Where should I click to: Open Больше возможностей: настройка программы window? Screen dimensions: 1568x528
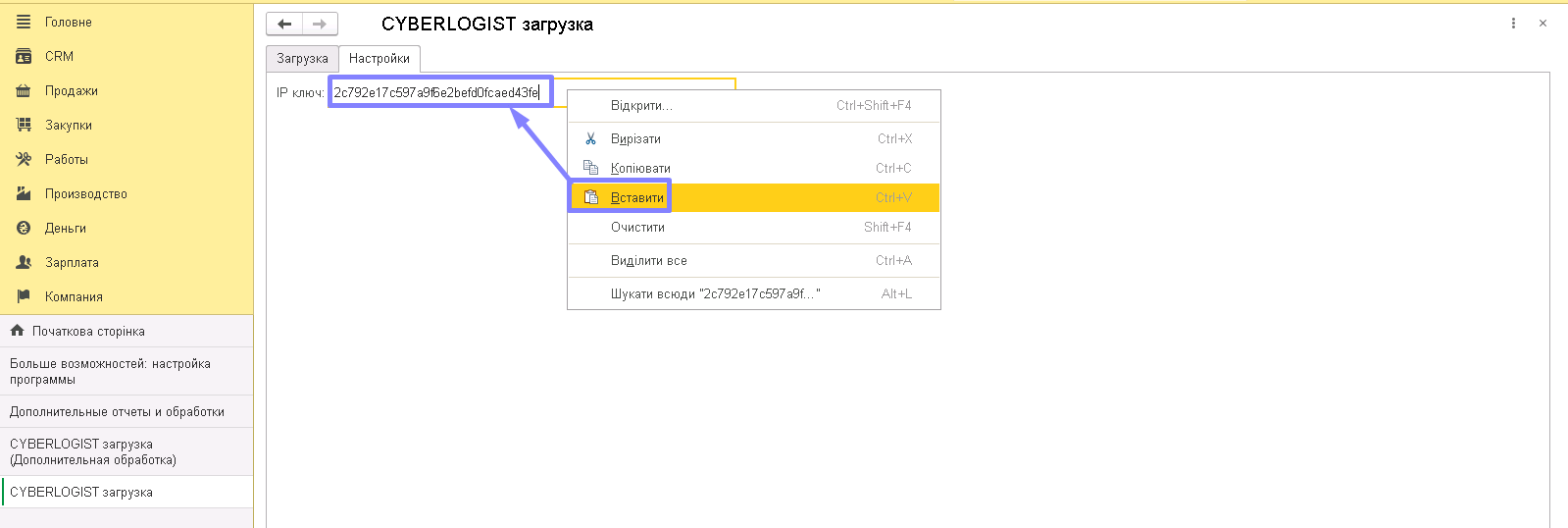click(126, 371)
